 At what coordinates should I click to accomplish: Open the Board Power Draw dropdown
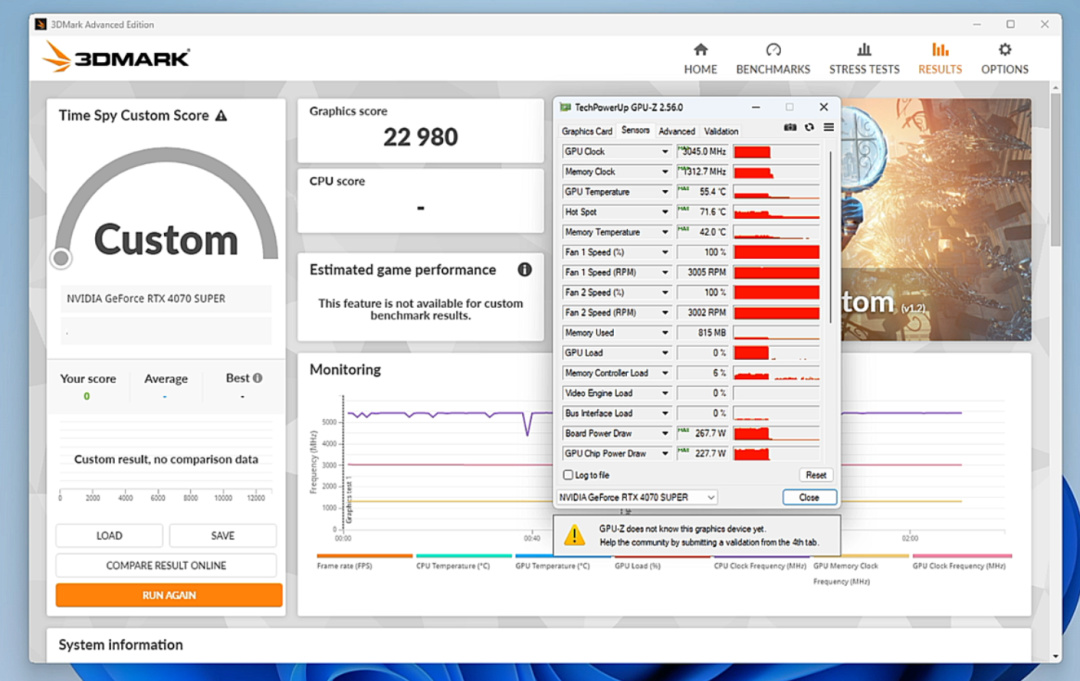(665, 433)
